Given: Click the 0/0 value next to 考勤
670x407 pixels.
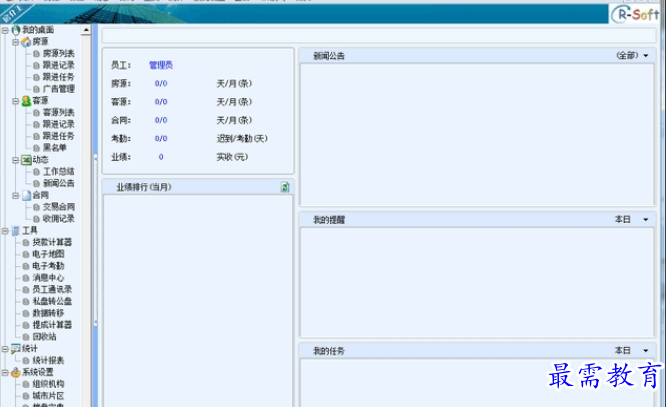Looking at the screenshot, I should [161, 138].
